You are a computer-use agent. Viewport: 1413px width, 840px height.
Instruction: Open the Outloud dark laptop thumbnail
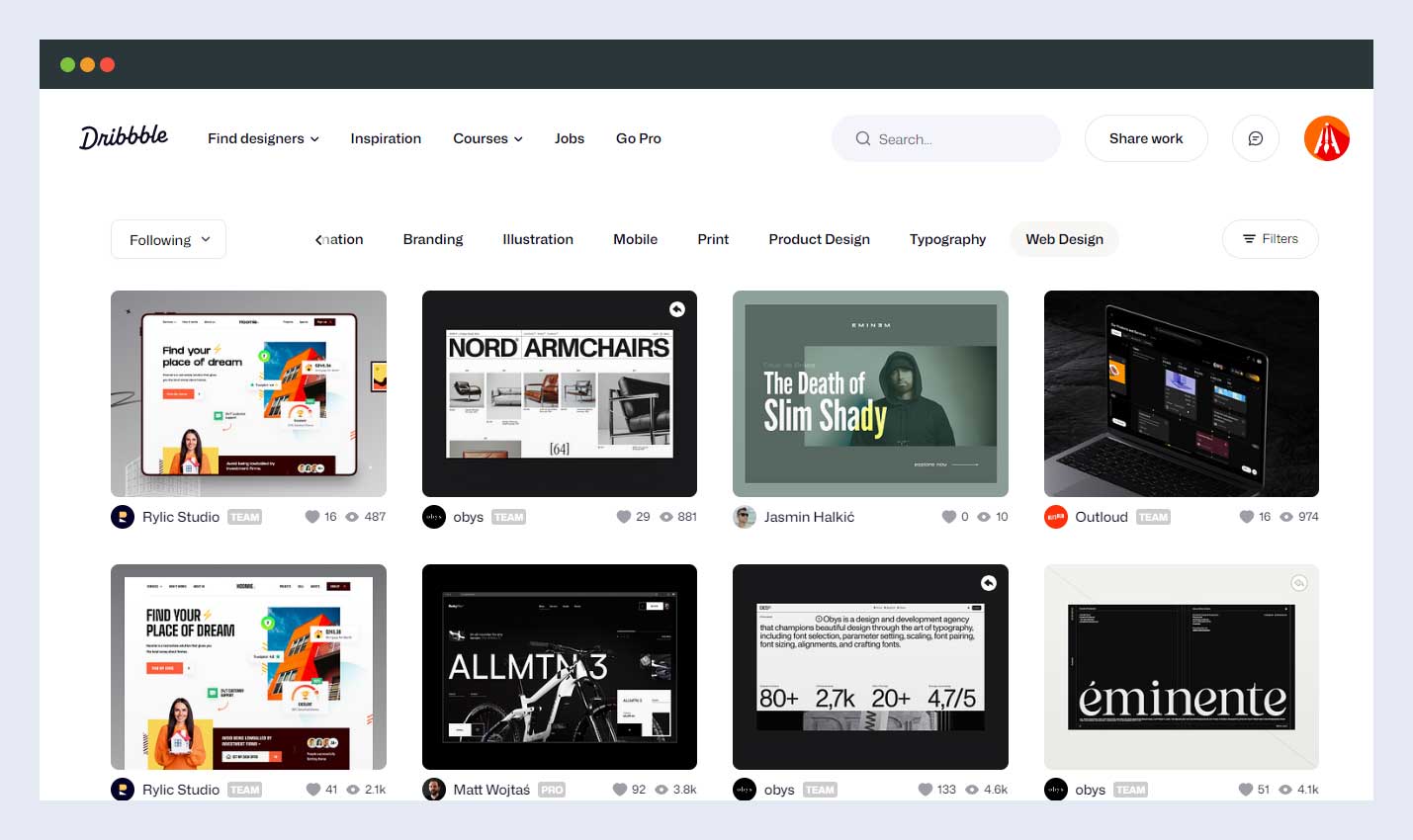(x=1182, y=393)
